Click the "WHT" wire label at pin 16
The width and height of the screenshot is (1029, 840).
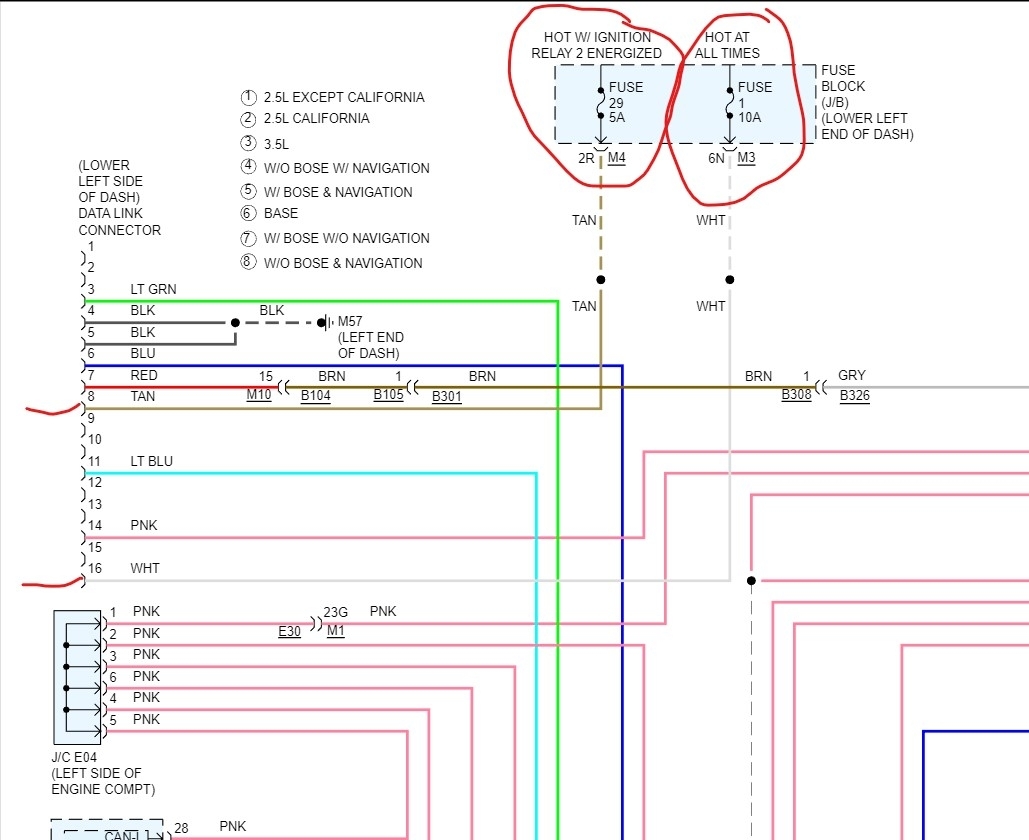click(x=144, y=568)
